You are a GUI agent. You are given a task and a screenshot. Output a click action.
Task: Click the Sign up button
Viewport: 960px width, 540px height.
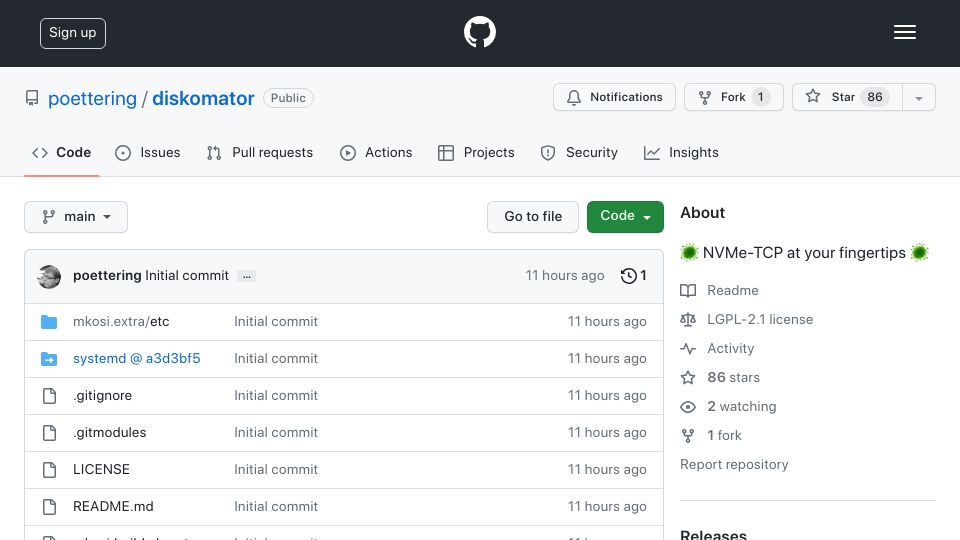point(73,33)
